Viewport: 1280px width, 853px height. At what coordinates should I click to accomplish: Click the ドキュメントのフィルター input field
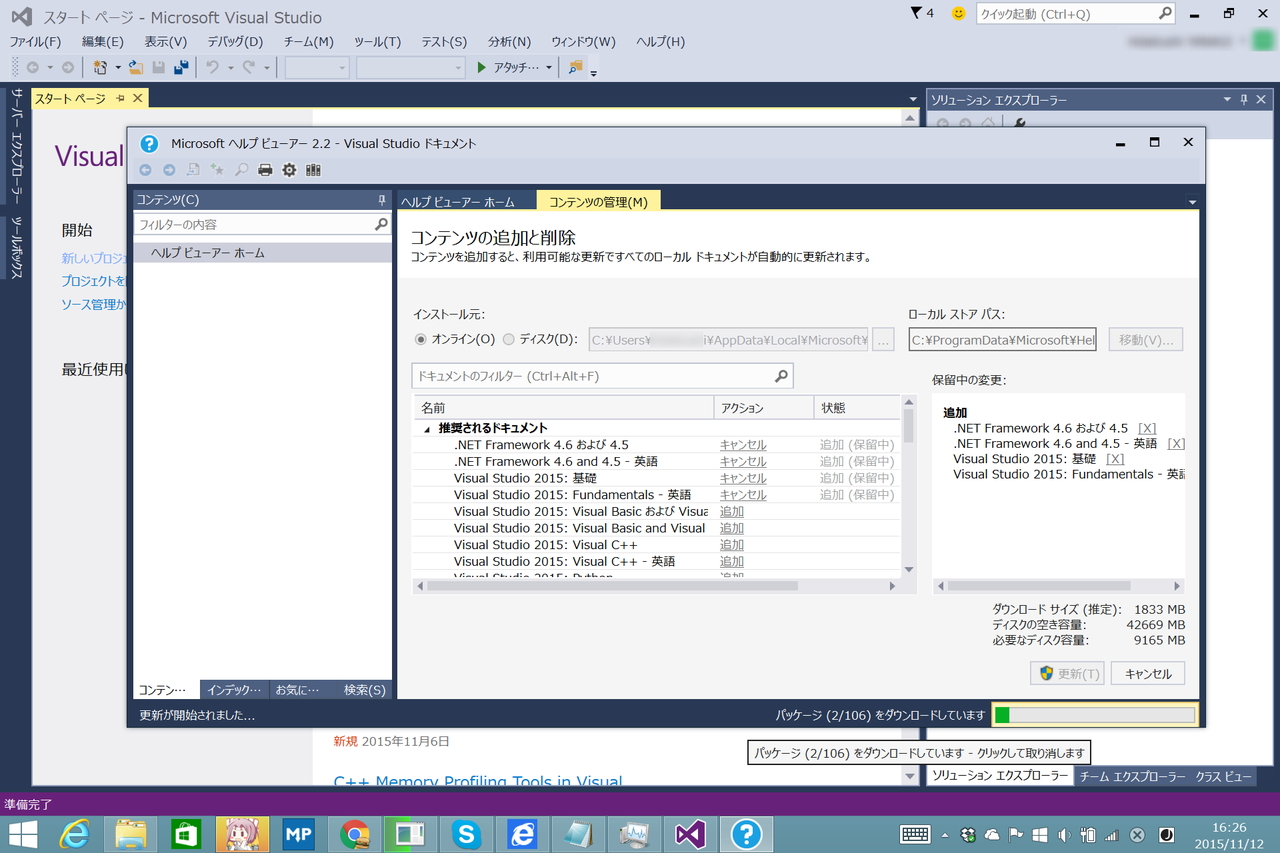(590, 375)
